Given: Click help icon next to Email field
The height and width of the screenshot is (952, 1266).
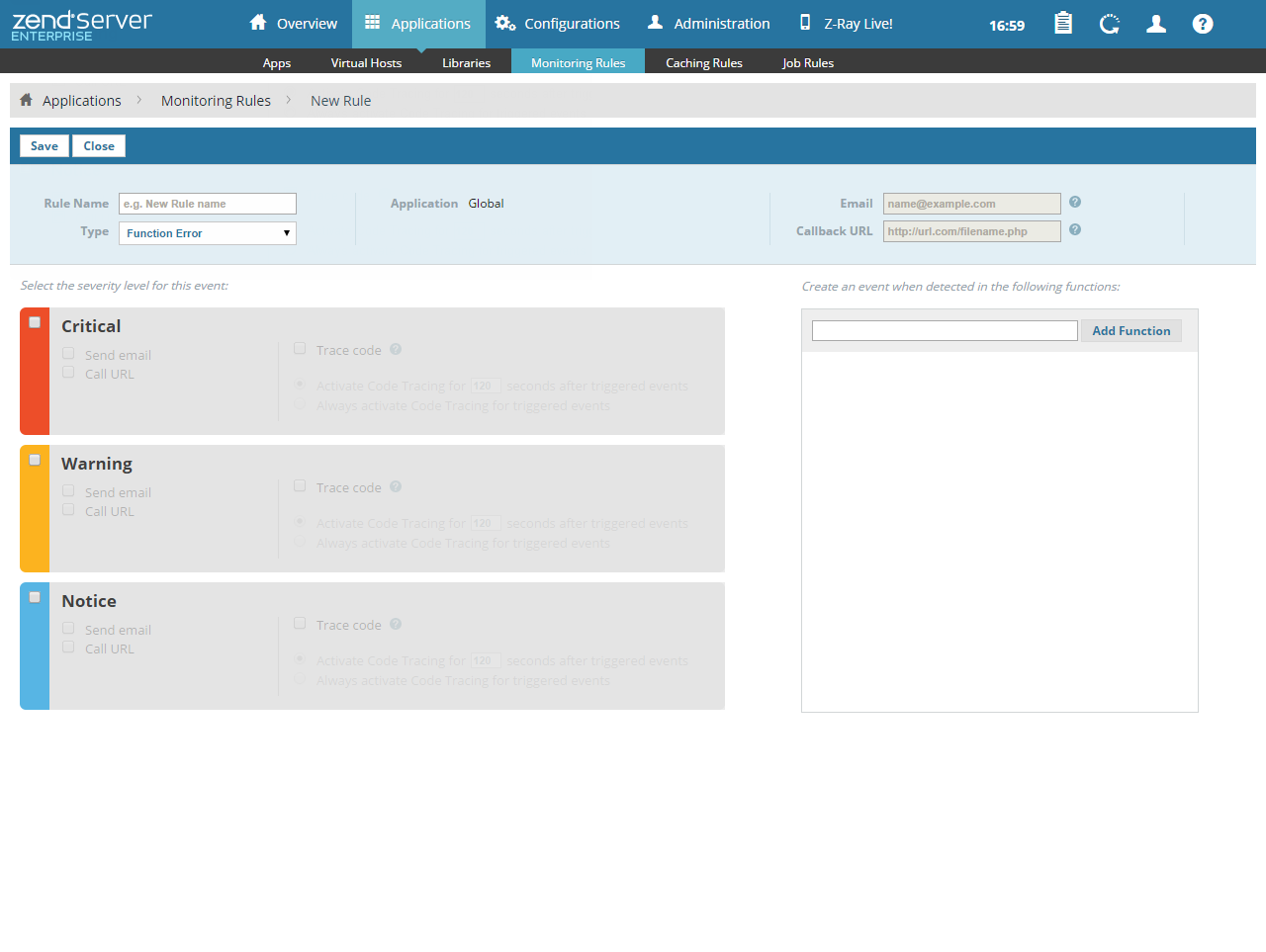Looking at the screenshot, I should pyautogui.click(x=1075, y=202).
